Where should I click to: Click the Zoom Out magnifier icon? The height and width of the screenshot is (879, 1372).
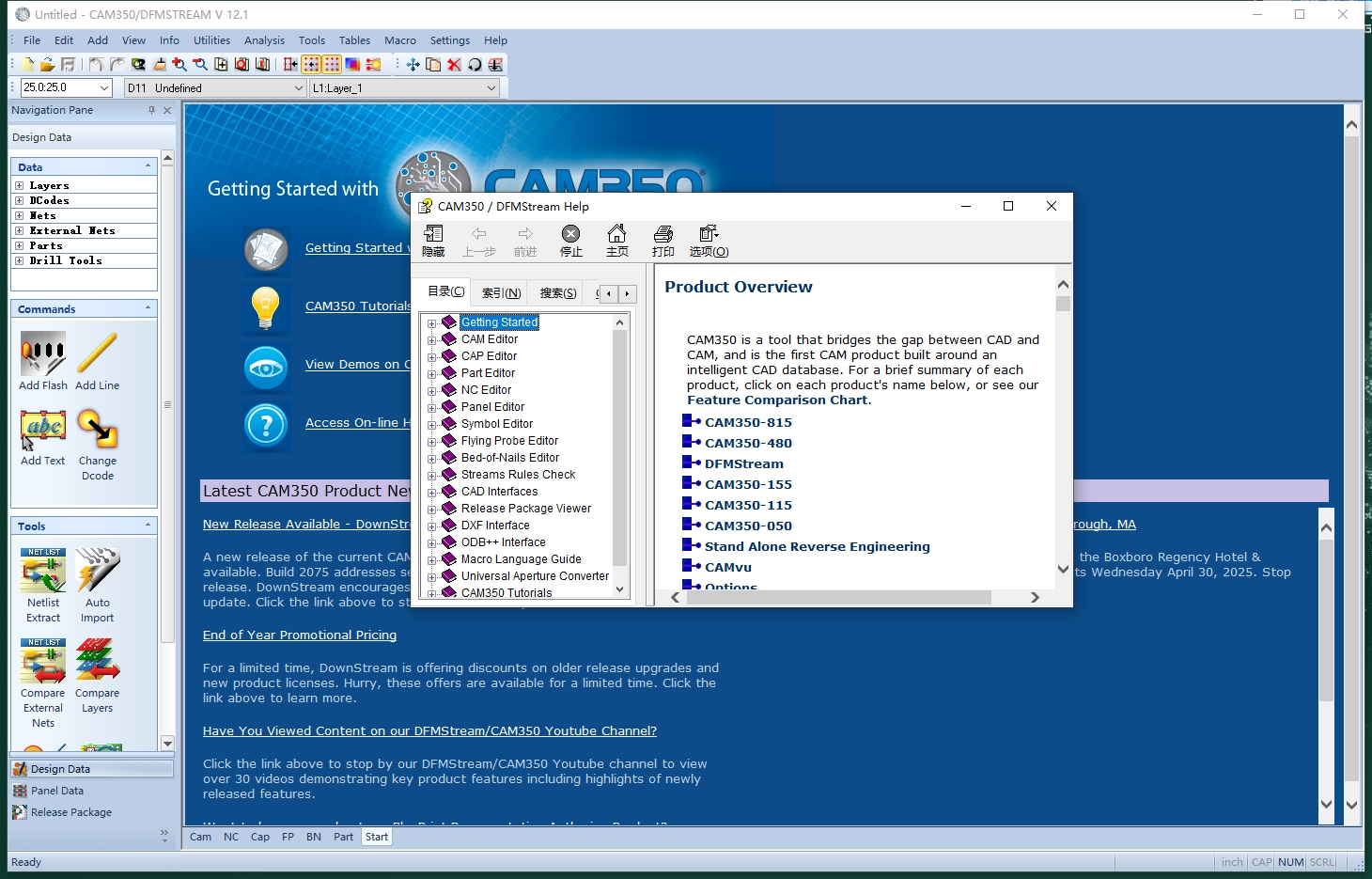pyautogui.click(x=200, y=64)
